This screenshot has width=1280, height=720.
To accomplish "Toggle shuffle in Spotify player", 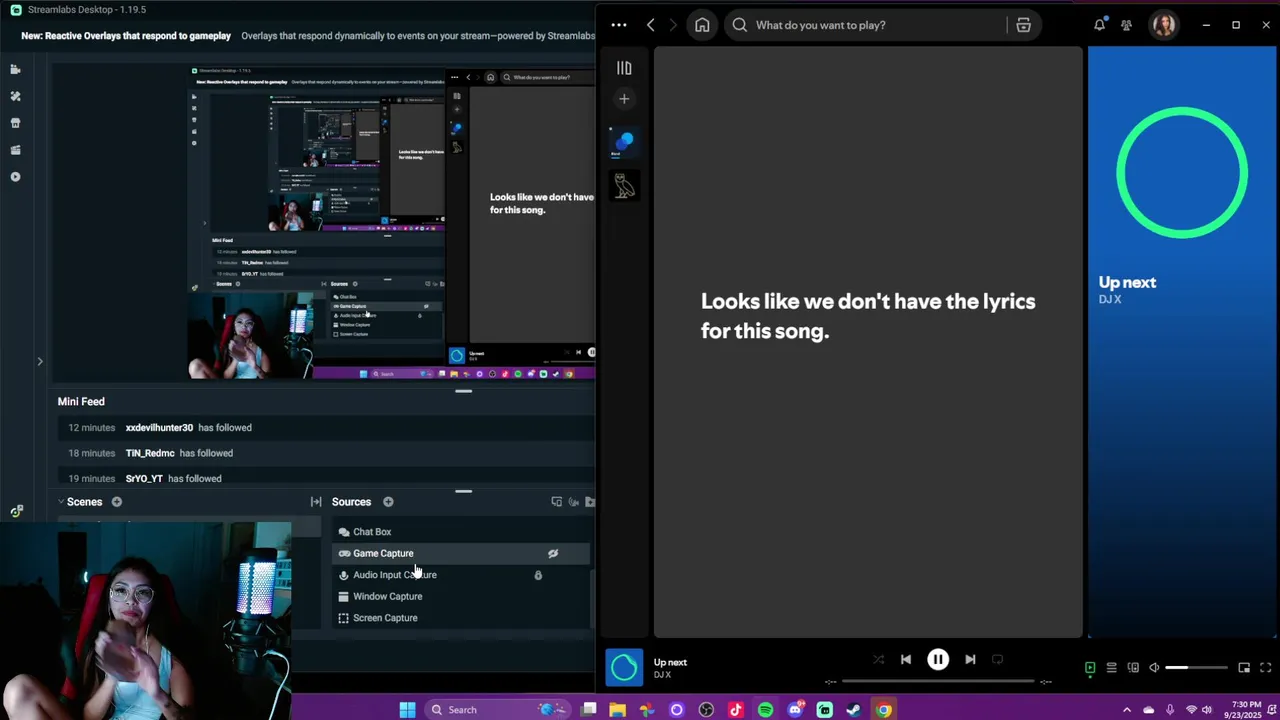I will tap(878, 660).
